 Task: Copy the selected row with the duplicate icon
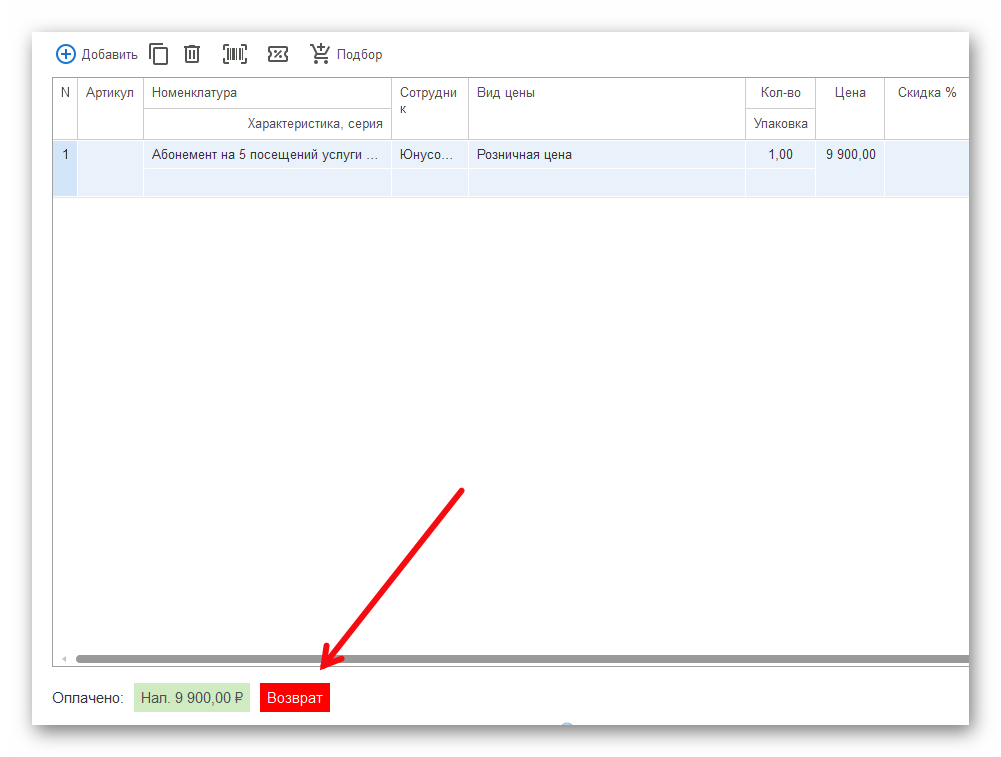pos(158,54)
